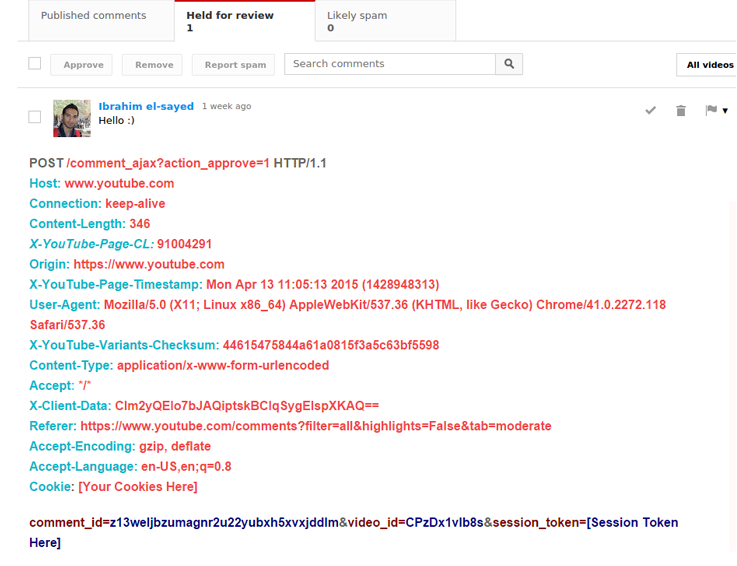Click Origin value 'https://www.youtube.com'
Viewport: 737px width, 566px height.
click(149, 264)
